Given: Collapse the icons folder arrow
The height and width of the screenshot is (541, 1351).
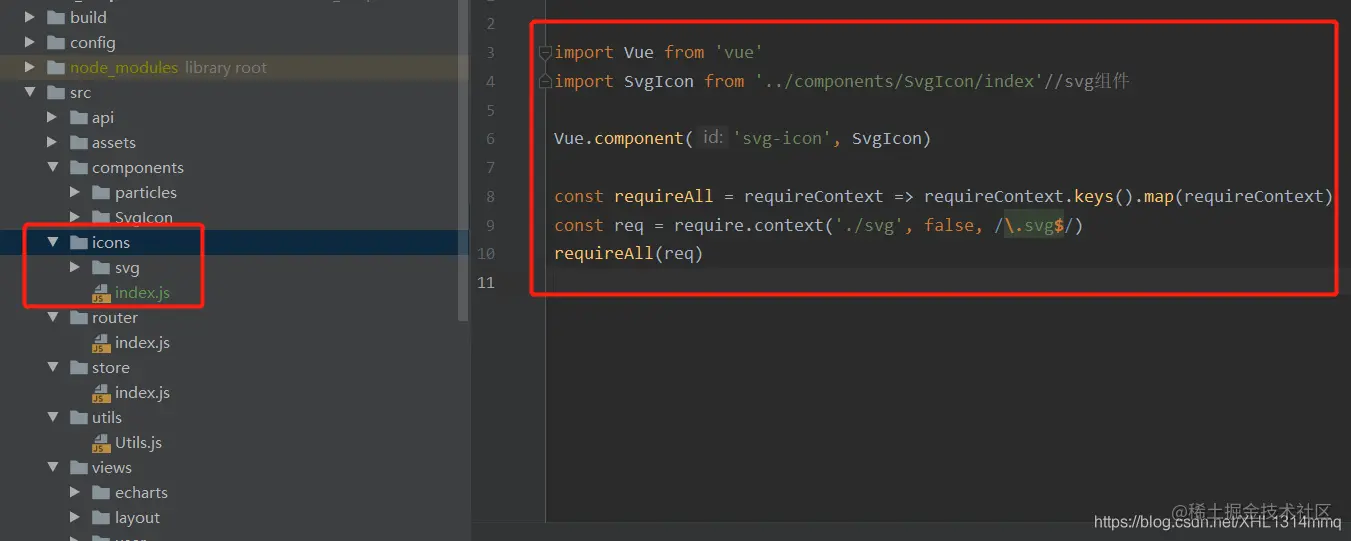Looking at the screenshot, I should [52, 242].
